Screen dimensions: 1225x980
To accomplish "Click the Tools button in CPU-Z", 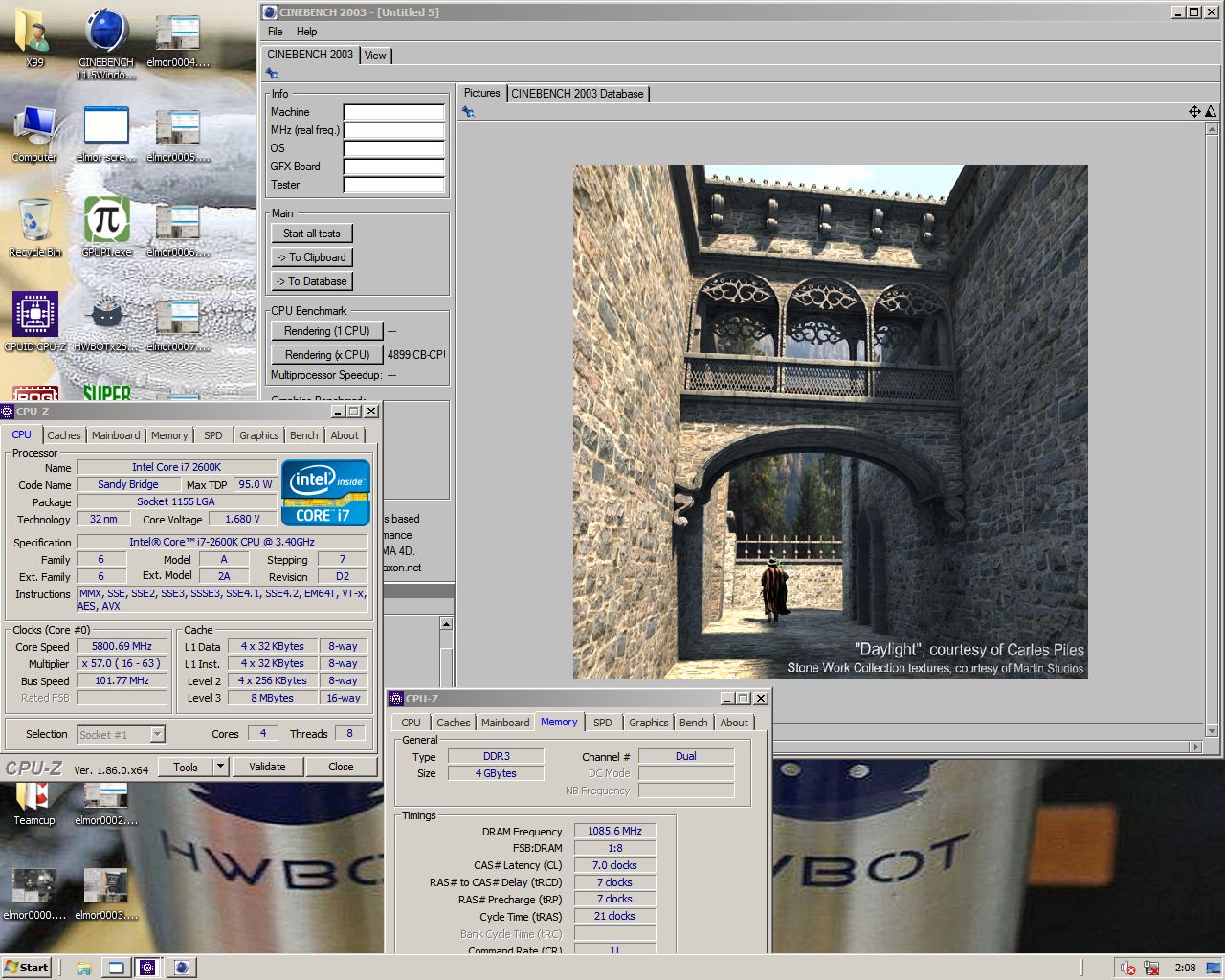I will tap(186, 767).
